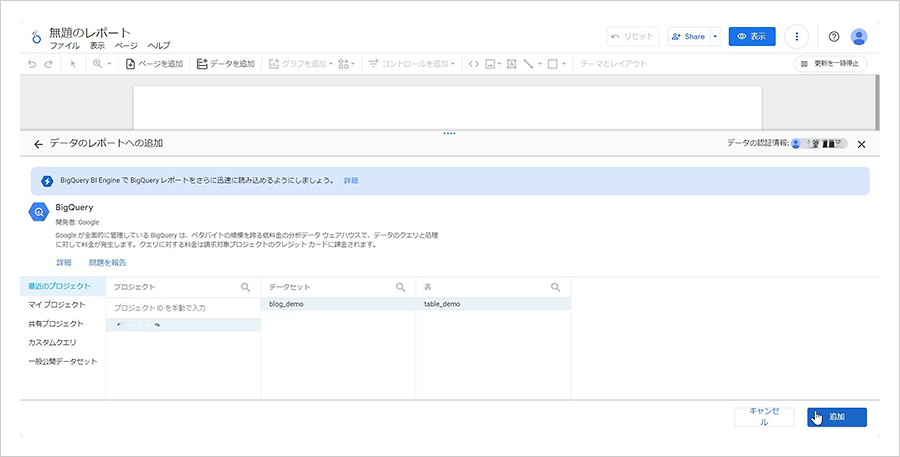Click the キャンセル button
900x457 pixels.
[x=764, y=417]
